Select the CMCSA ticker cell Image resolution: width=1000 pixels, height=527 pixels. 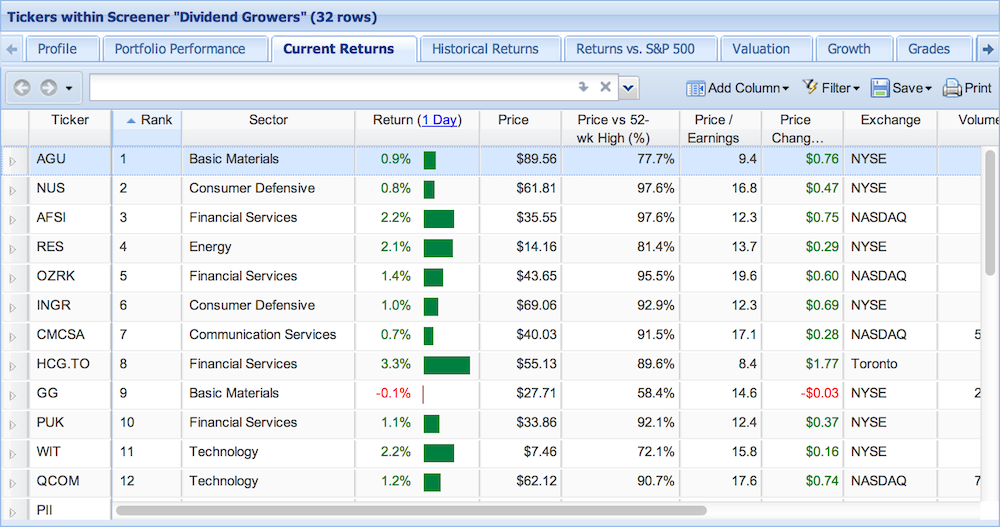(x=70, y=334)
